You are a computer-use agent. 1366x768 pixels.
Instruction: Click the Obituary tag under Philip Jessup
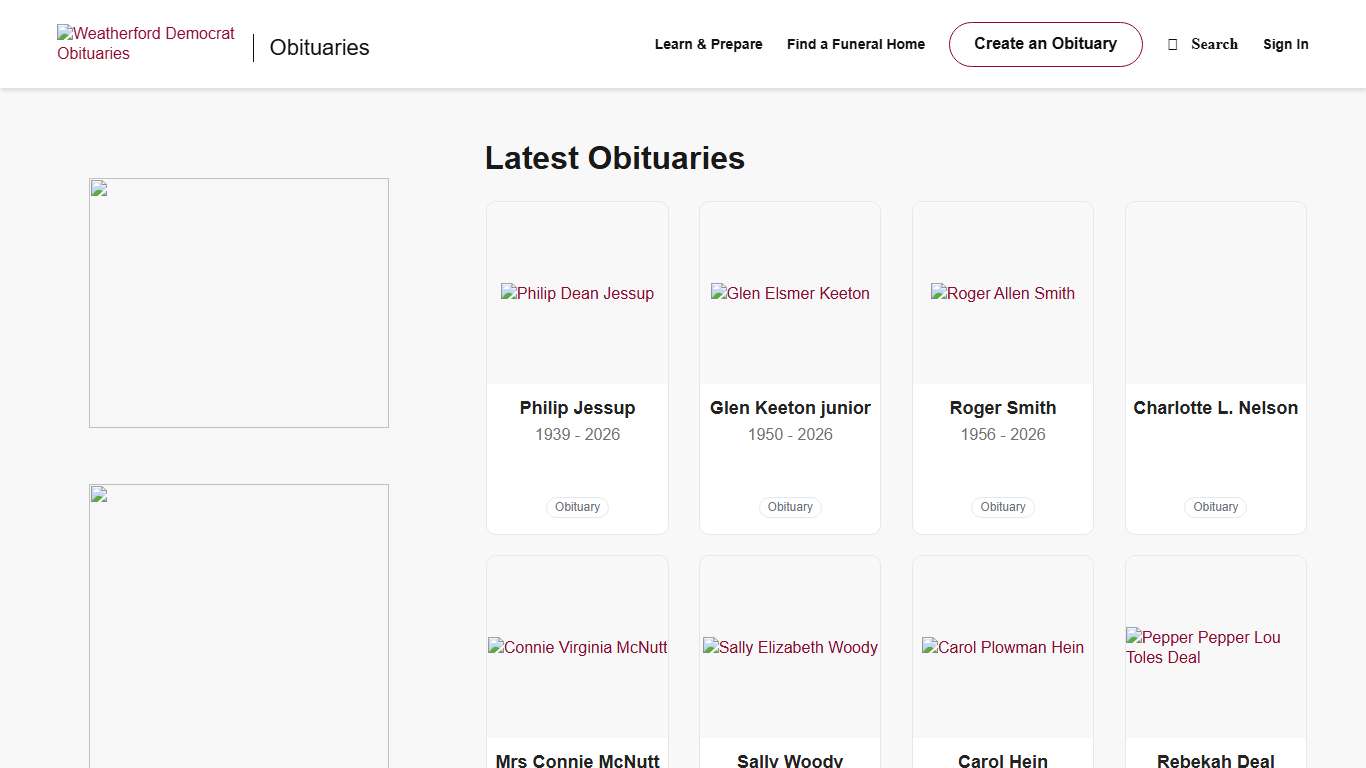point(577,507)
